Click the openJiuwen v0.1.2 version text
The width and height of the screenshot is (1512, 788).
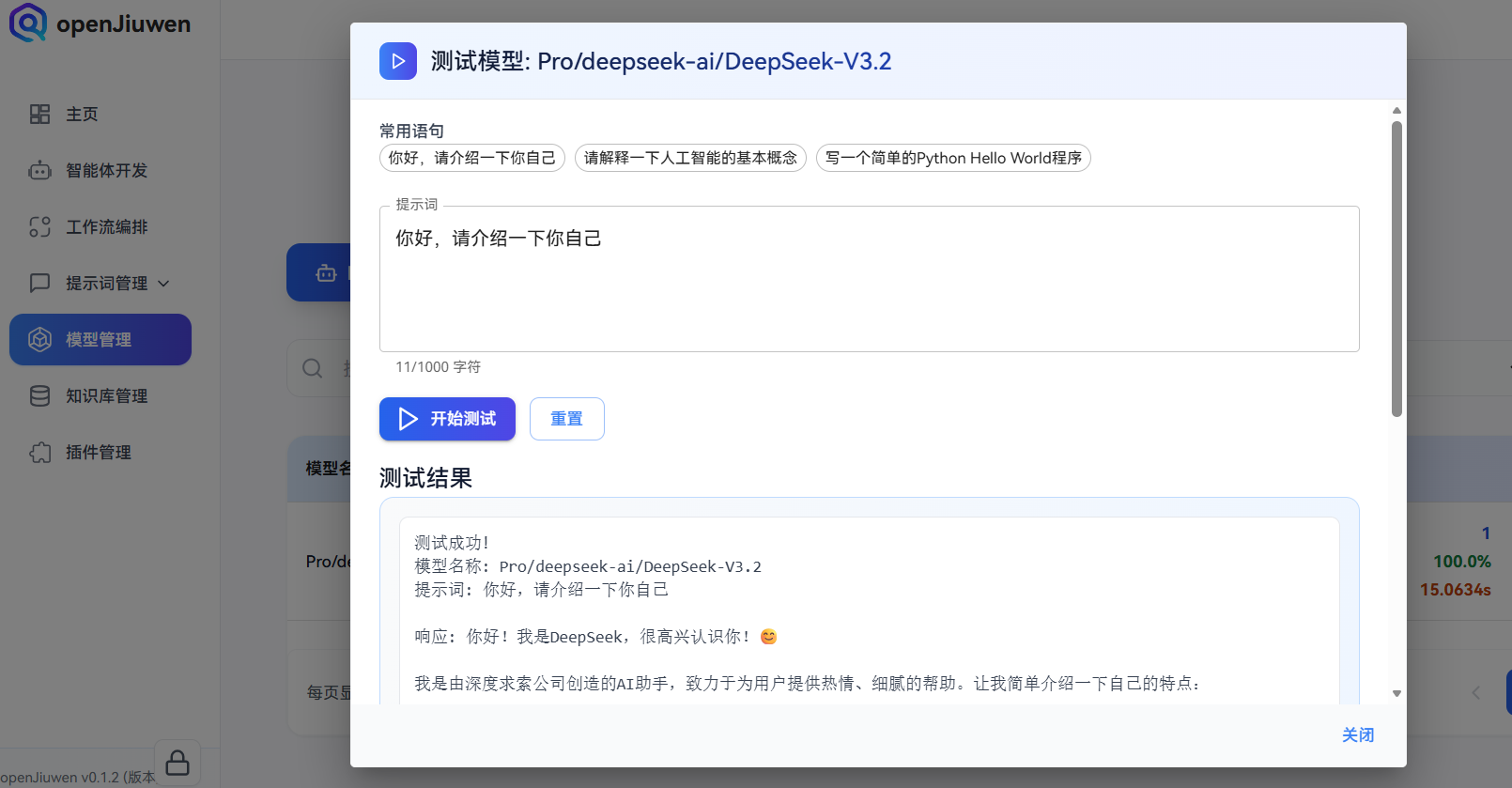[77, 778]
